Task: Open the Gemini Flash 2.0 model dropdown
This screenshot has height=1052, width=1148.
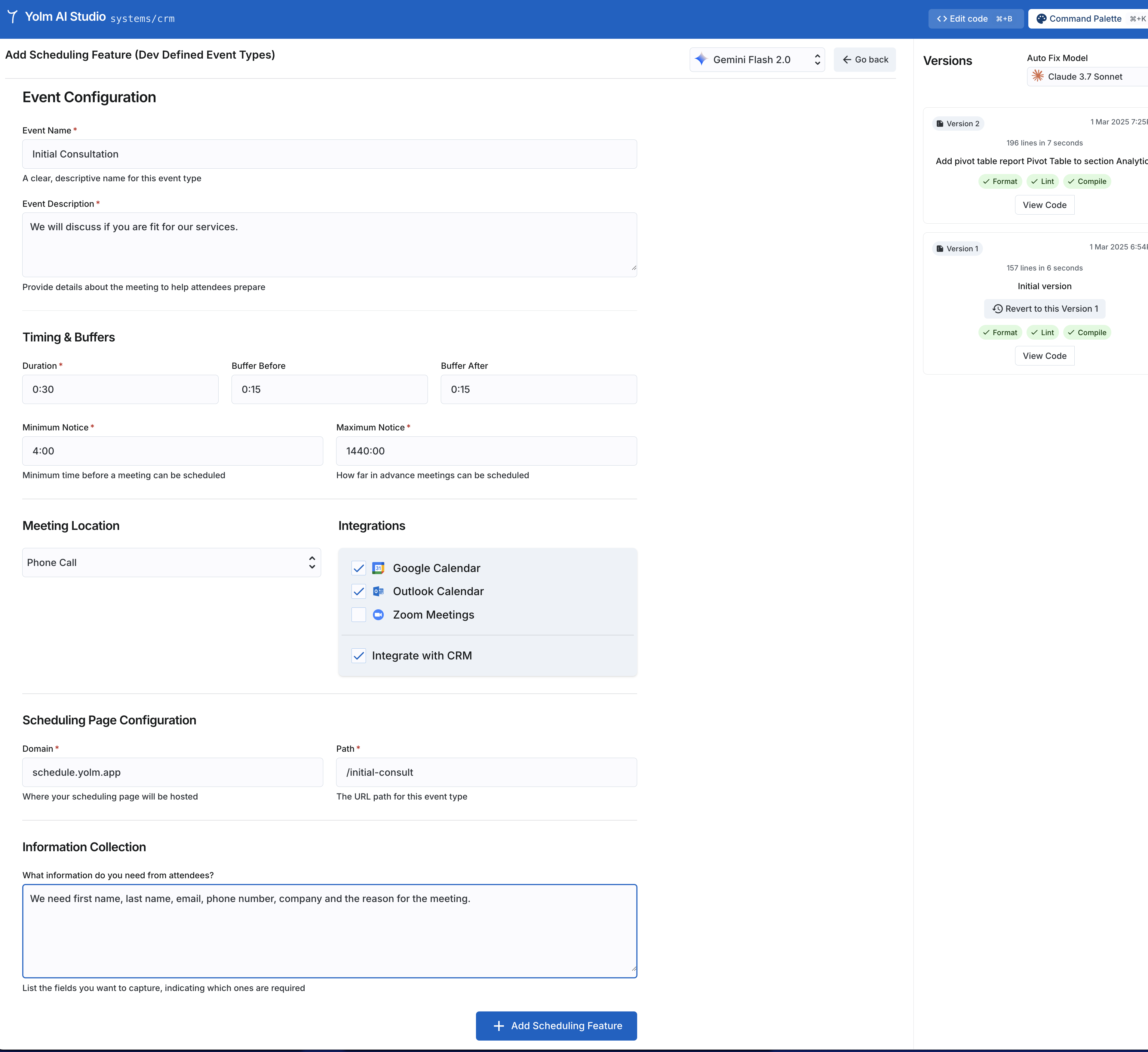Action: click(x=757, y=59)
